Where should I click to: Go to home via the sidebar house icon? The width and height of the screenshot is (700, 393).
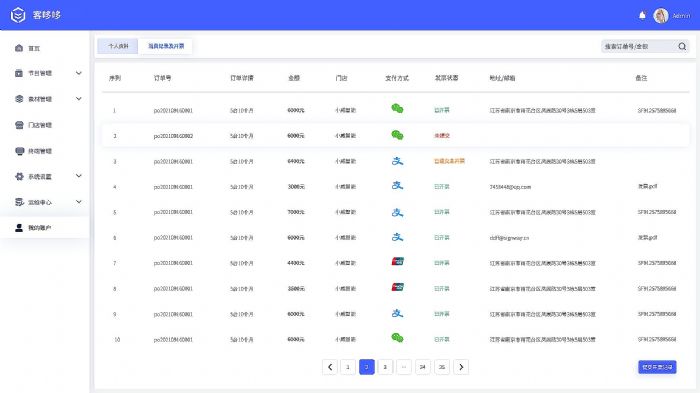click(x=19, y=48)
